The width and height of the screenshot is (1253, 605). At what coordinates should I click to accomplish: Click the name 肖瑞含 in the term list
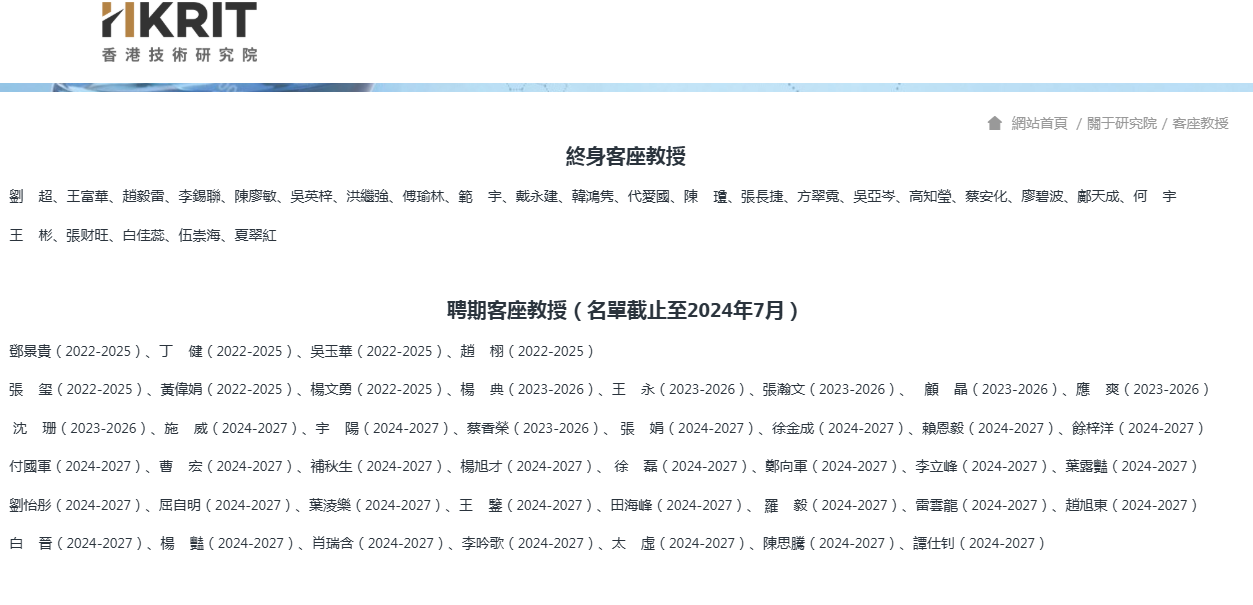tap(331, 543)
